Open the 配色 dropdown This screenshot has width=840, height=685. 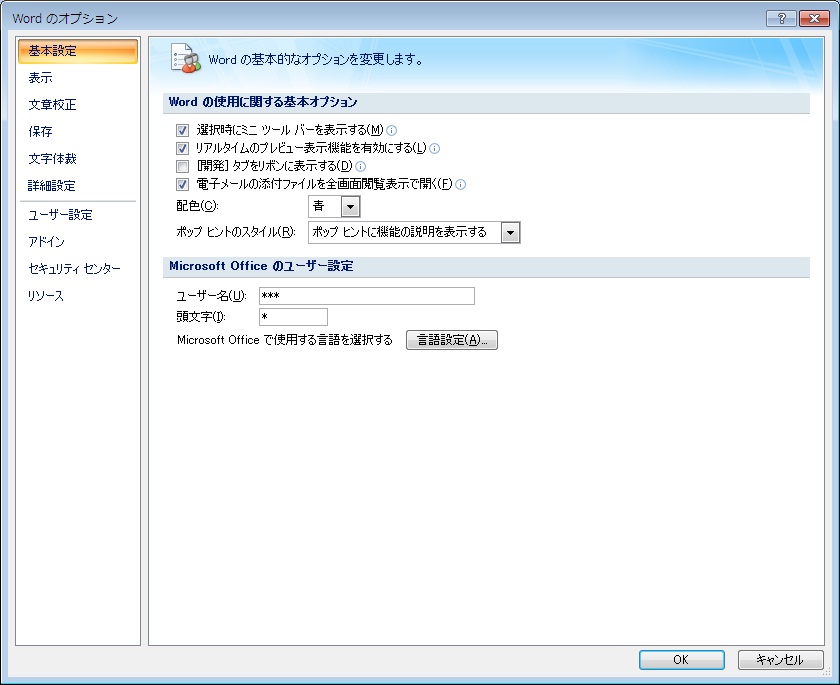pos(352,206)
